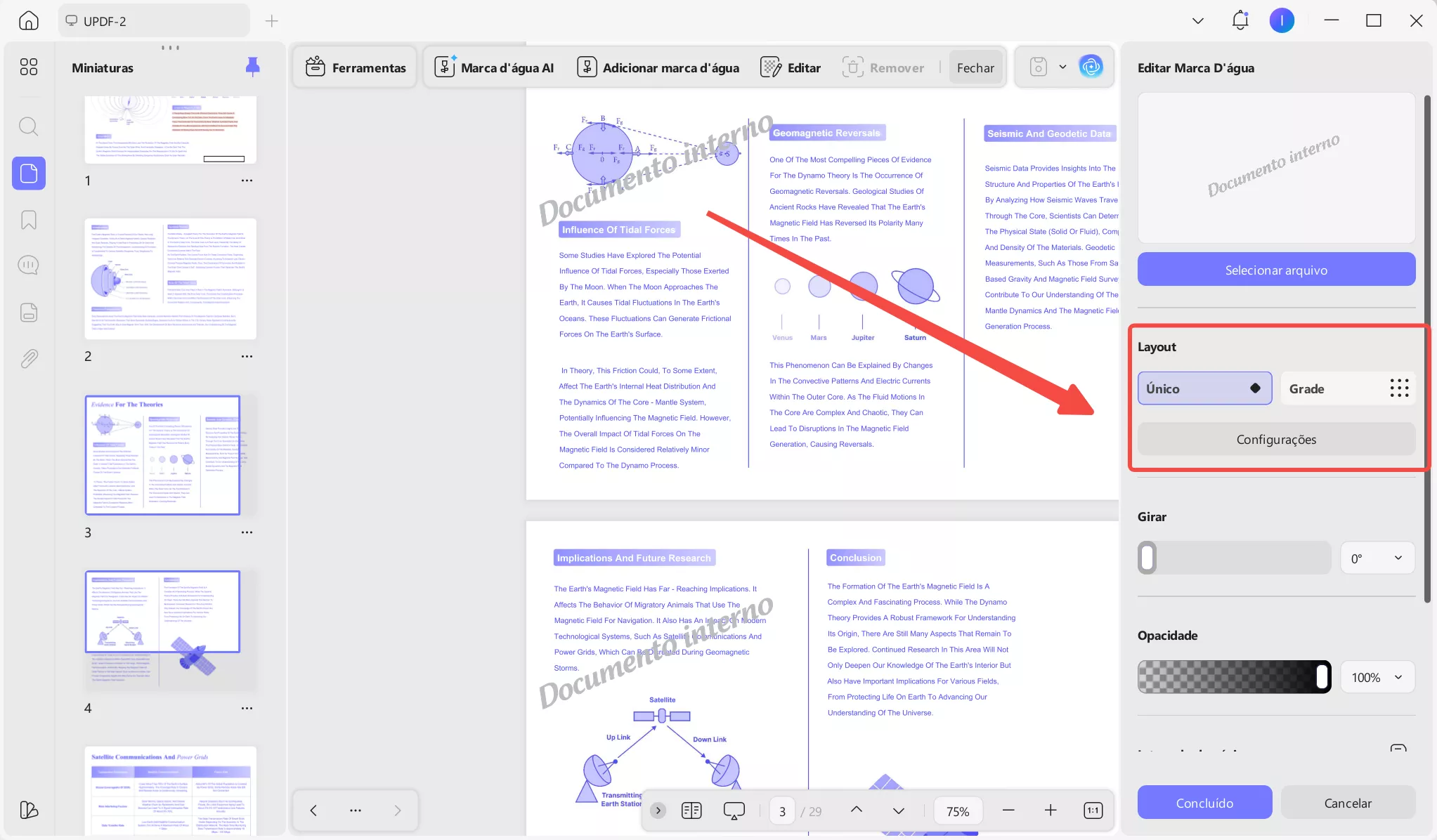
Task: Open the Ferramentas panel
Action: [x=355, y=67]
